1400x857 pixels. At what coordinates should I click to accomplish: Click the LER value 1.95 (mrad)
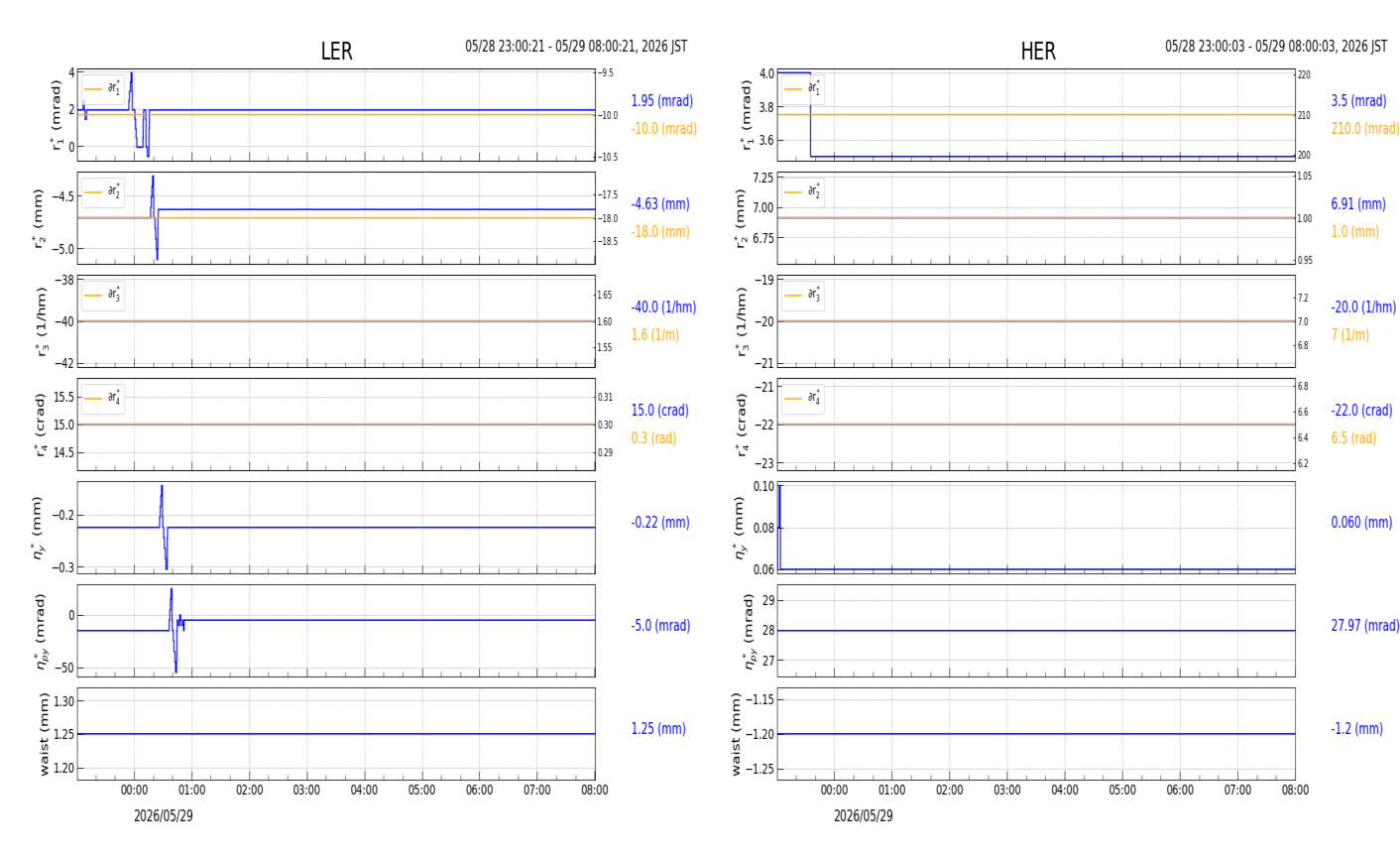pos(662,101)
